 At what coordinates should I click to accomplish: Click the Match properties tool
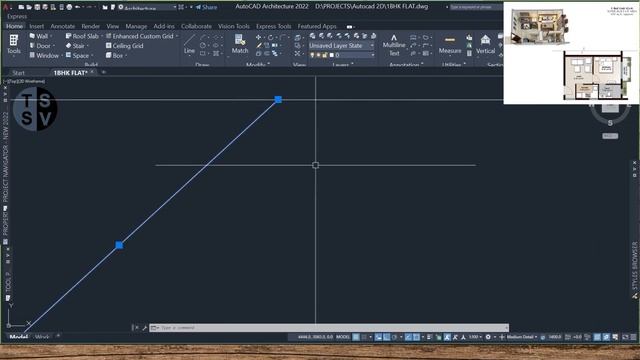(x=240, y=44)
